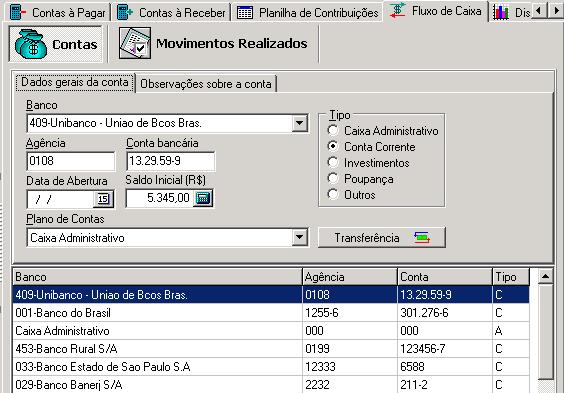Viewport: 564px width, 393px height.
Task: Click the Contas money bags button
Action: click(x=56, y=44)
